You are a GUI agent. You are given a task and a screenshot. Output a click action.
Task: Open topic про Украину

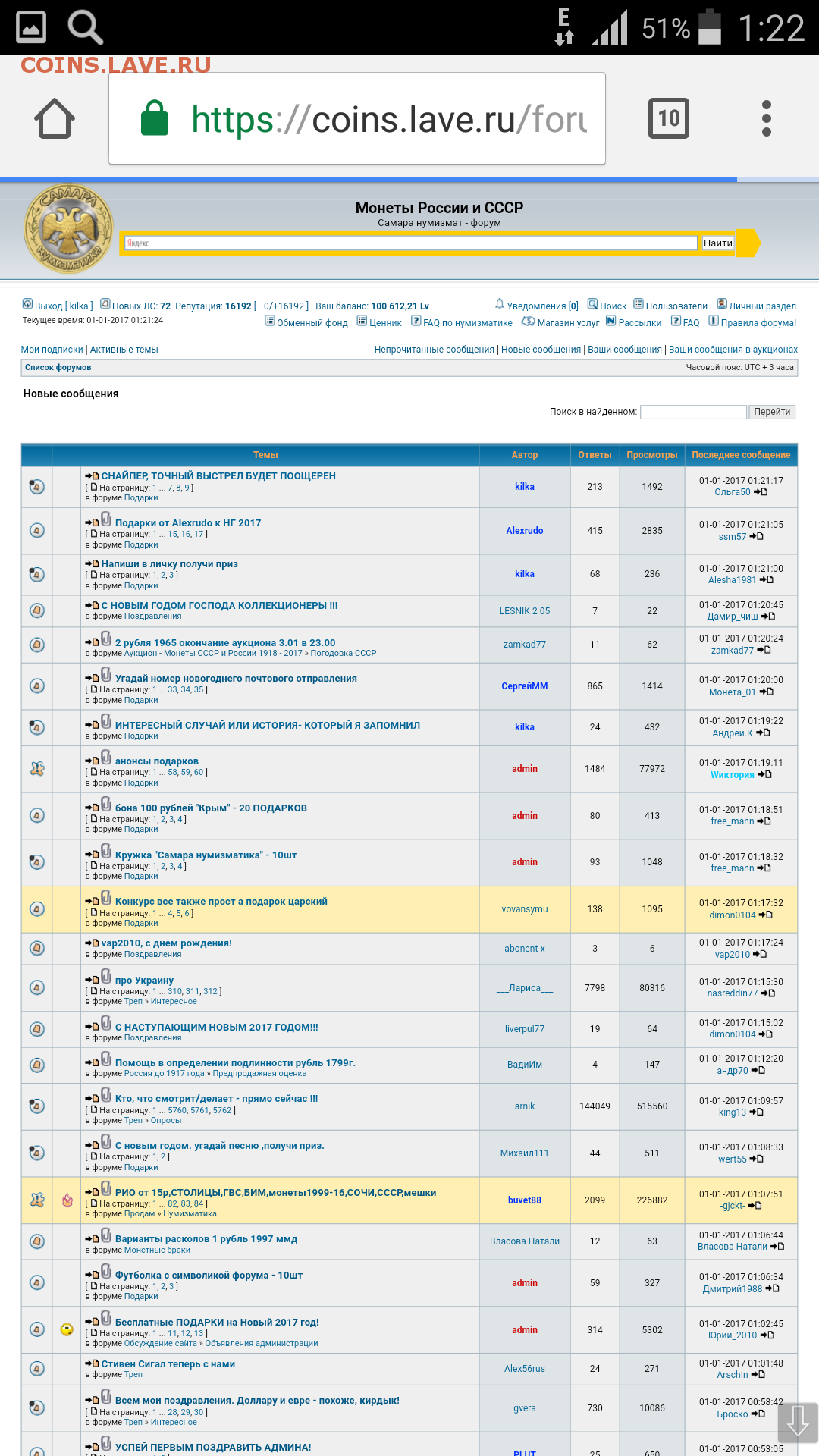tap(144, 981)
